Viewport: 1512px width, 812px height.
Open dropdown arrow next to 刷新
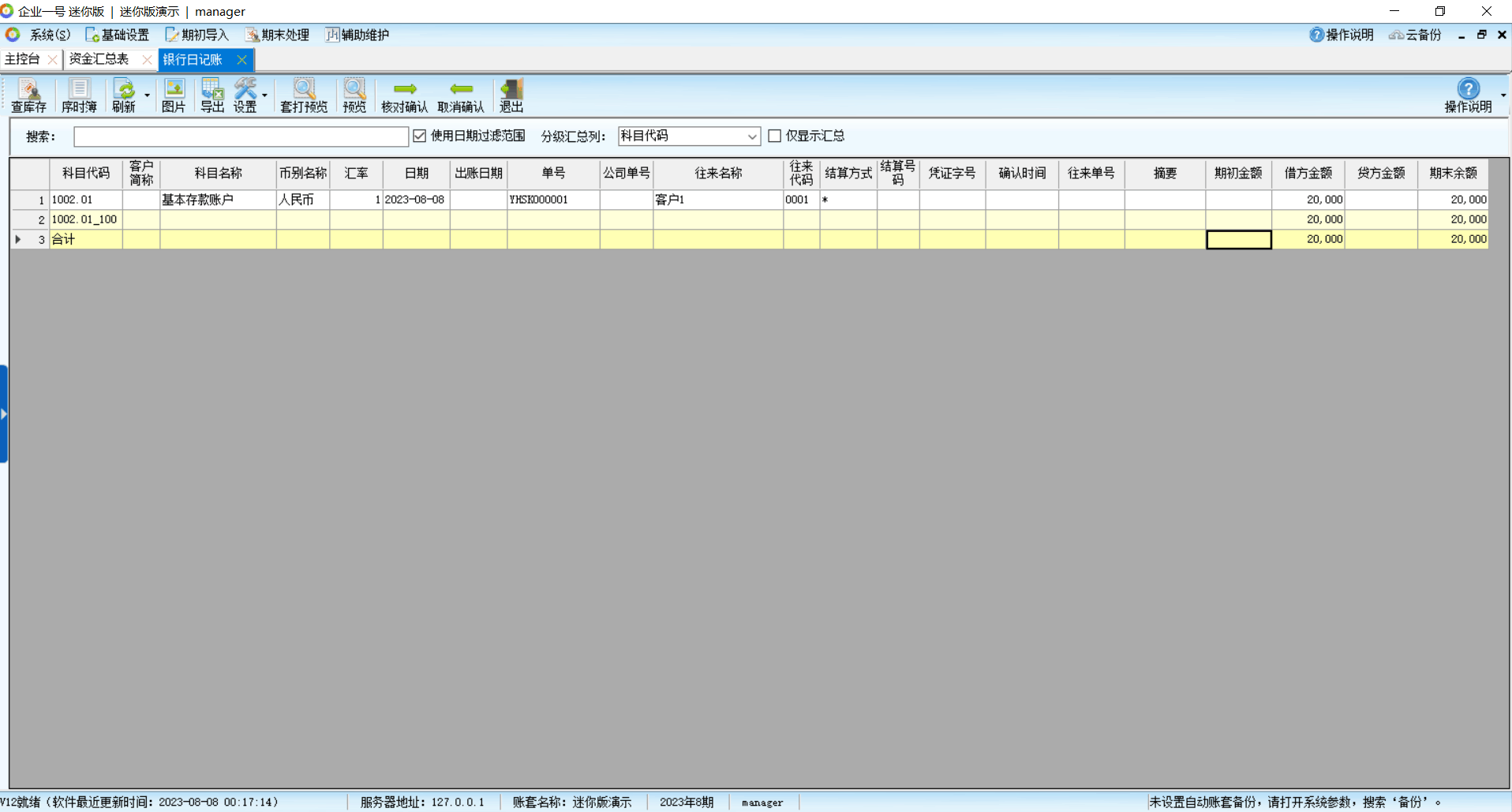(147, 95)
